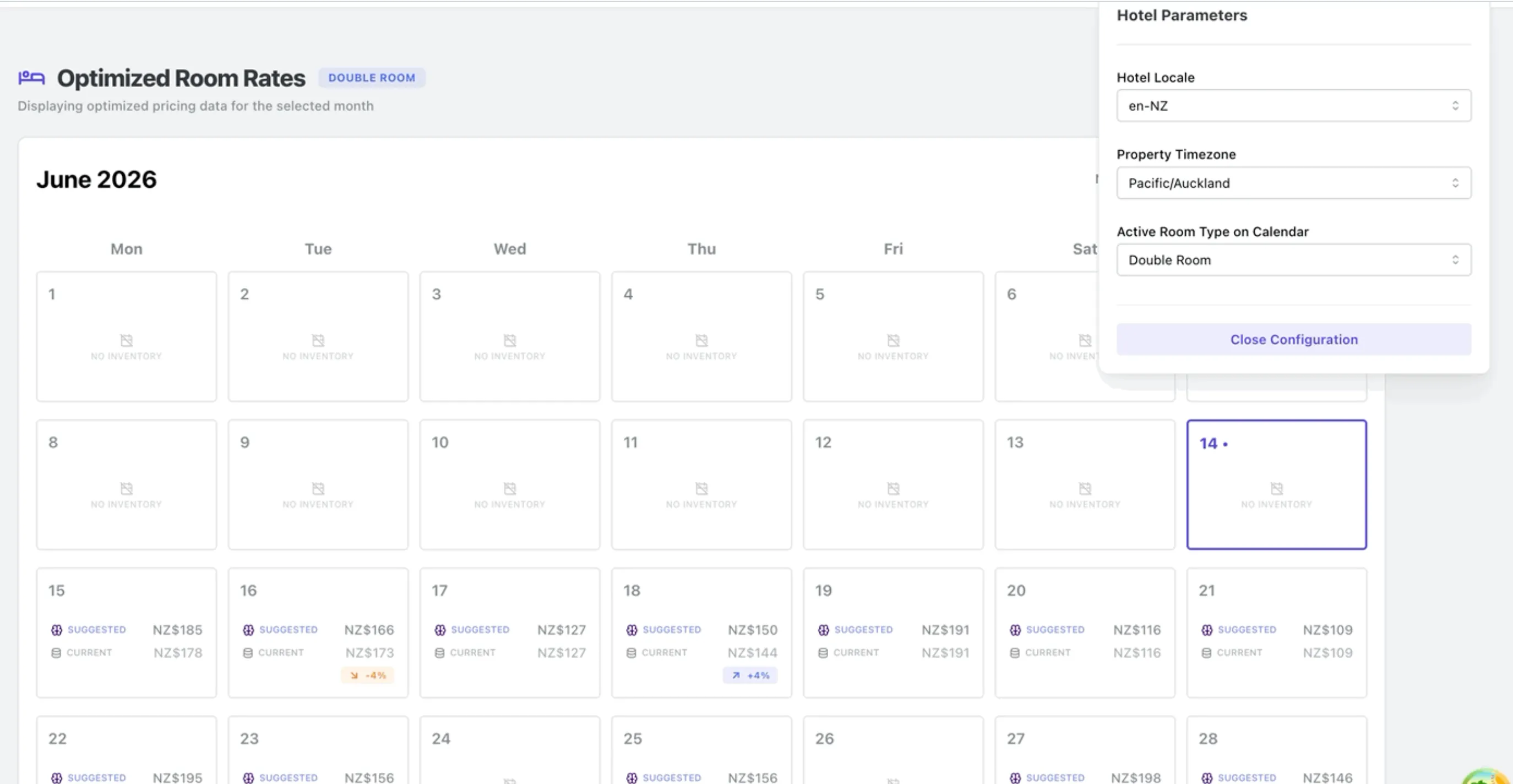1513x784 pixels.
Task: Open the Hotel Locale en-NZ dropdown
Action: pyautogui.click(x=1293, y=106)
